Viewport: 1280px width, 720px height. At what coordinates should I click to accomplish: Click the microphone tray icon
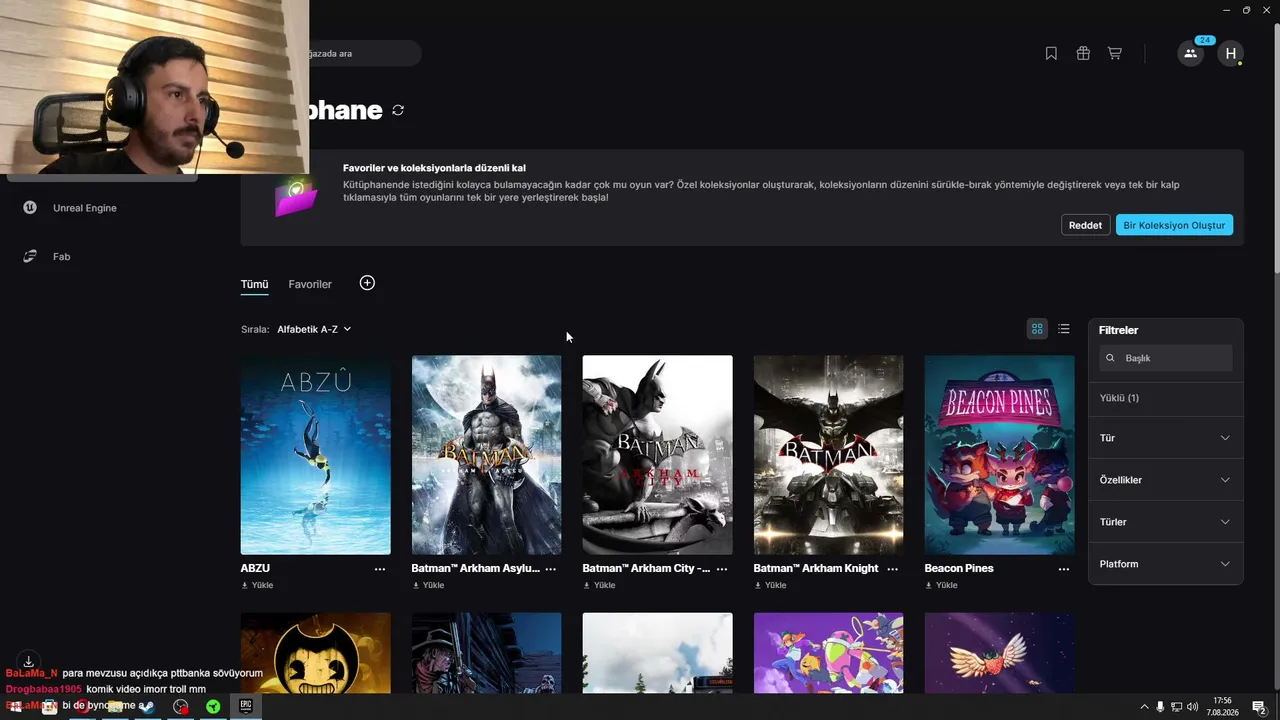pos(1160,707)
